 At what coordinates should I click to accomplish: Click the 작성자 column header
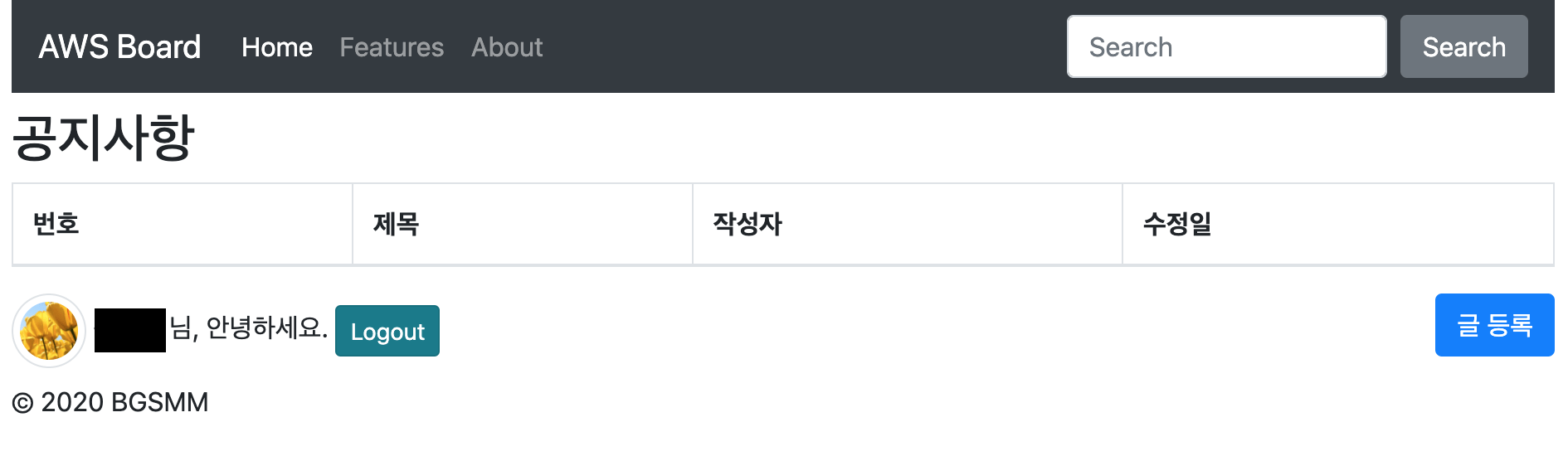(747, 224)
